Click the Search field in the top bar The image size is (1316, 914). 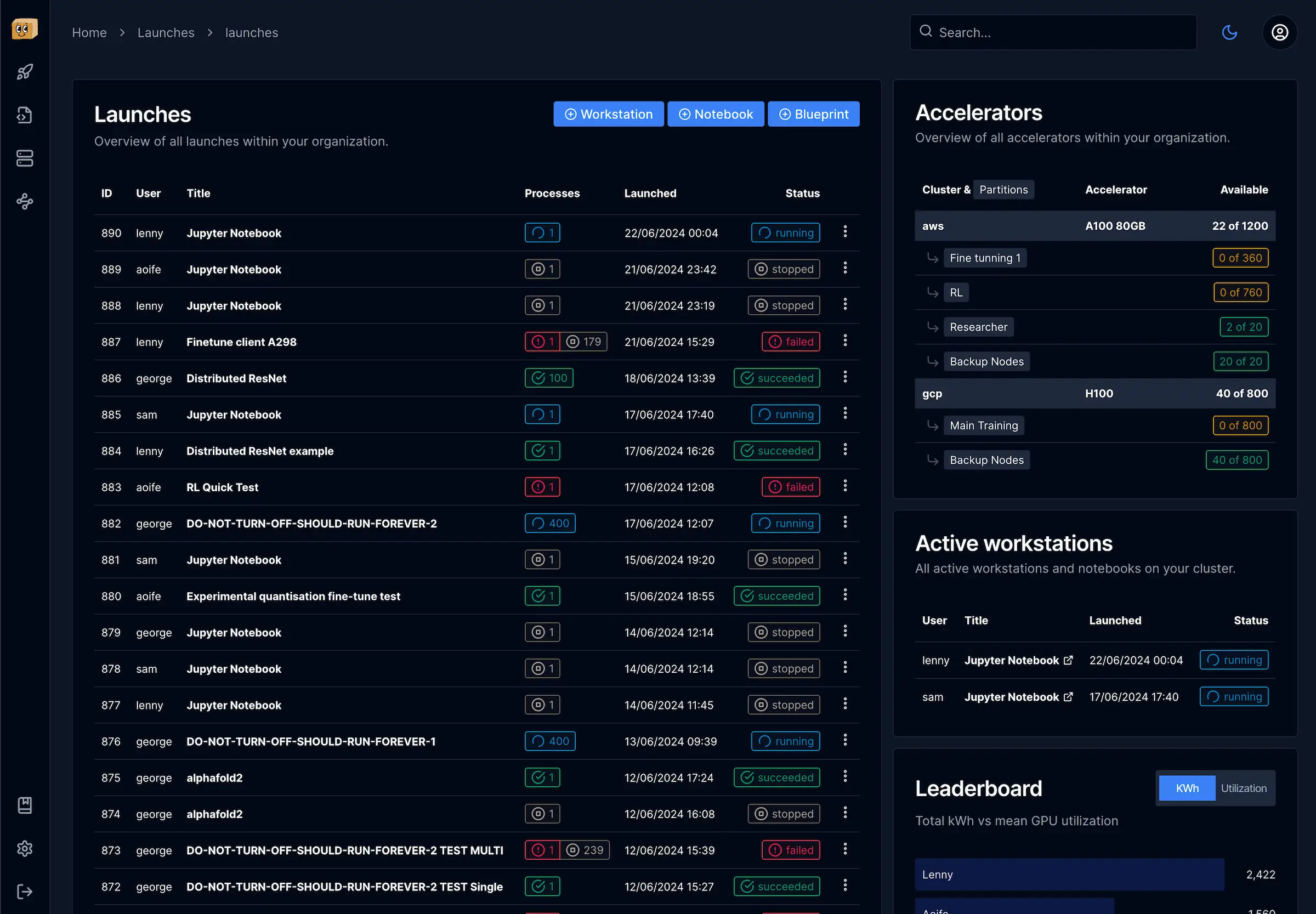(1053, 32)
